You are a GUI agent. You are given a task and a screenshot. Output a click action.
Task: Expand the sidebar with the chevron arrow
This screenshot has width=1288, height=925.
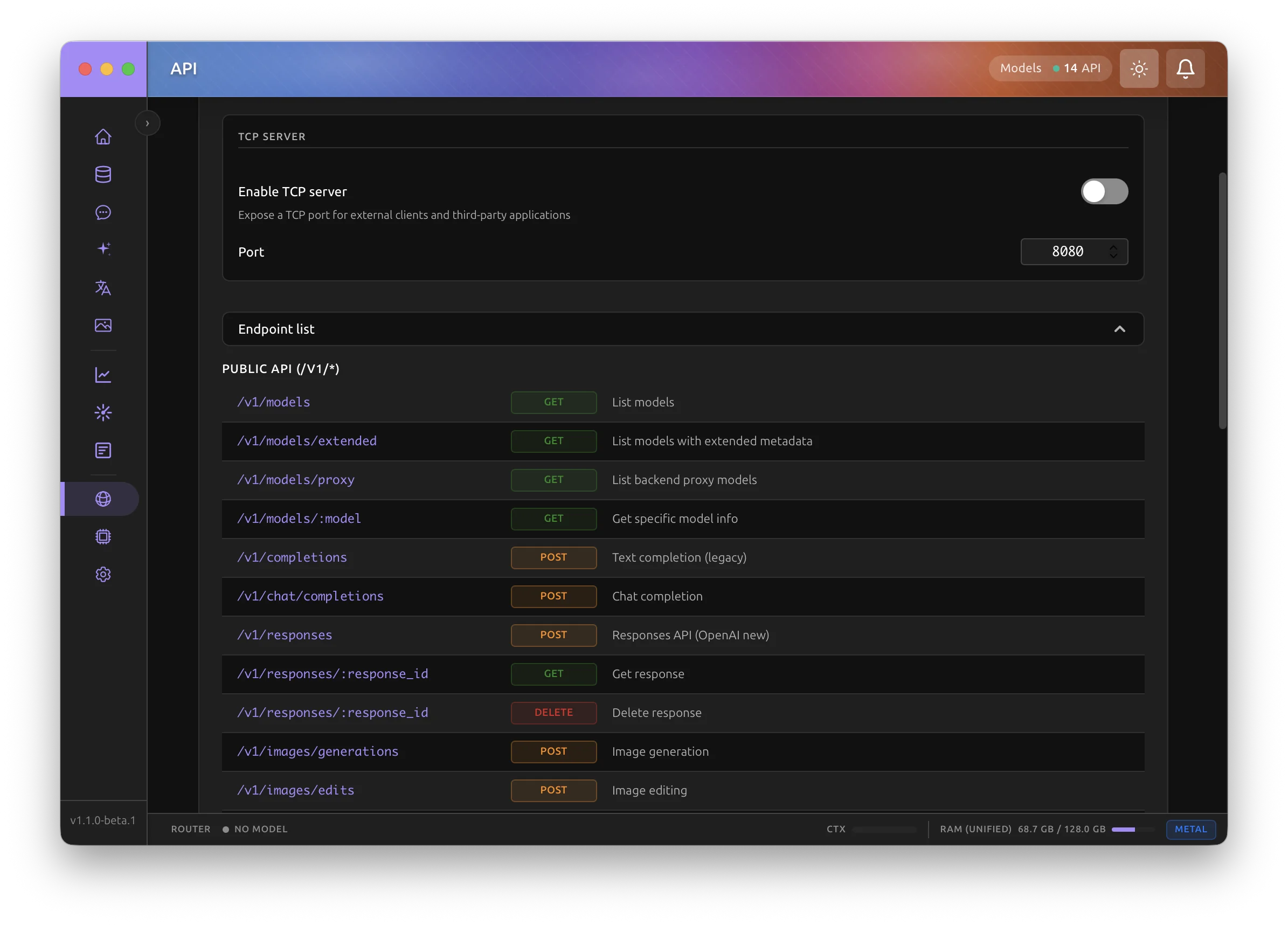point(148,123)
